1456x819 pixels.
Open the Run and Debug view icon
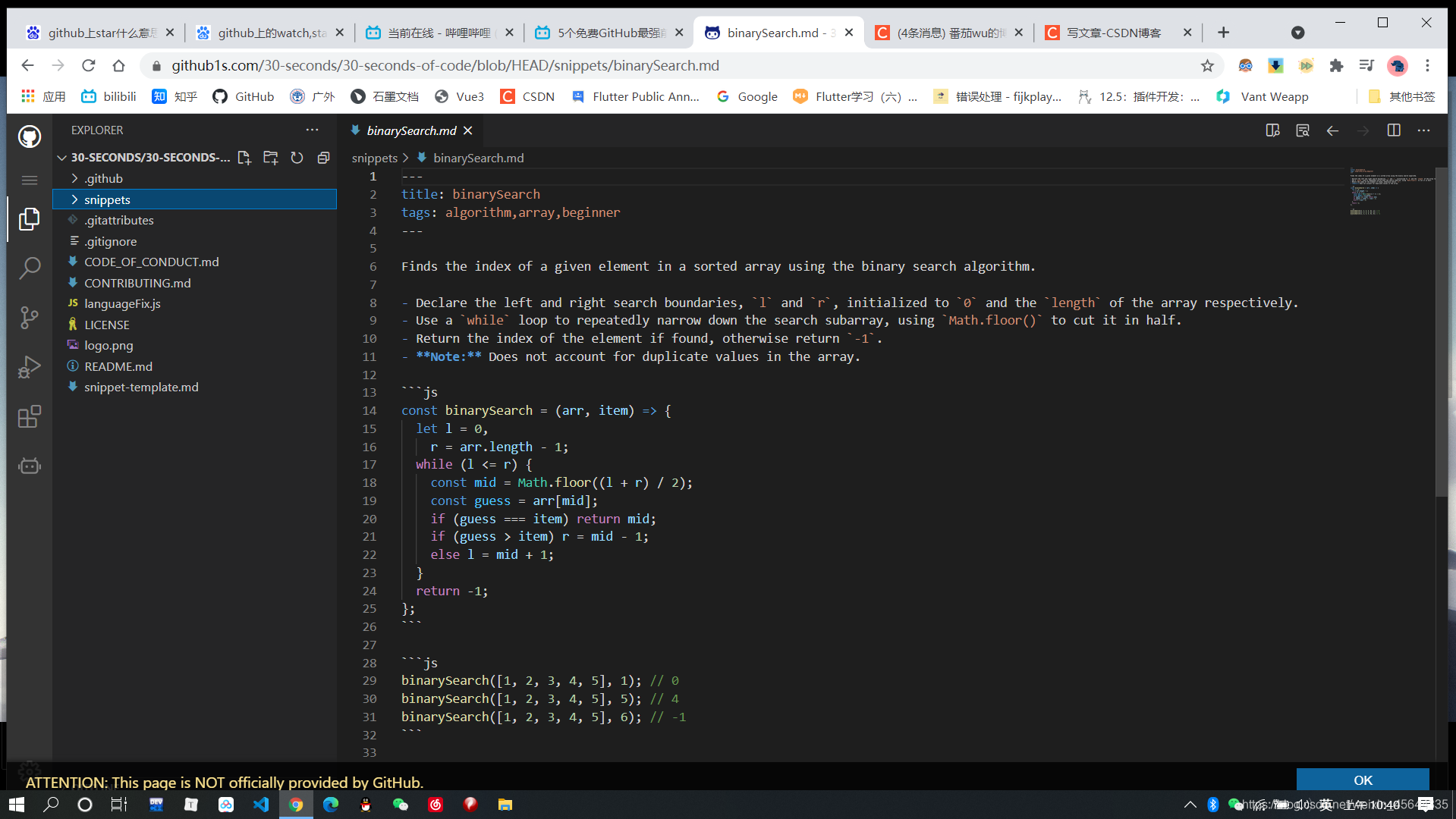pos(30,367)
